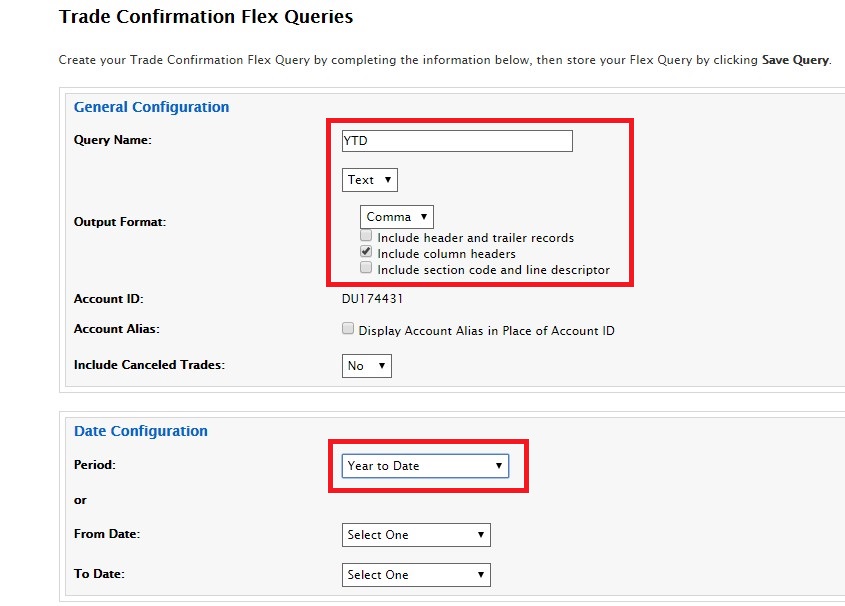The height and width of the screenshot is (606, 845).
Task: Expand the Year to Date period dropdown
Action: [x=424, y=466]
